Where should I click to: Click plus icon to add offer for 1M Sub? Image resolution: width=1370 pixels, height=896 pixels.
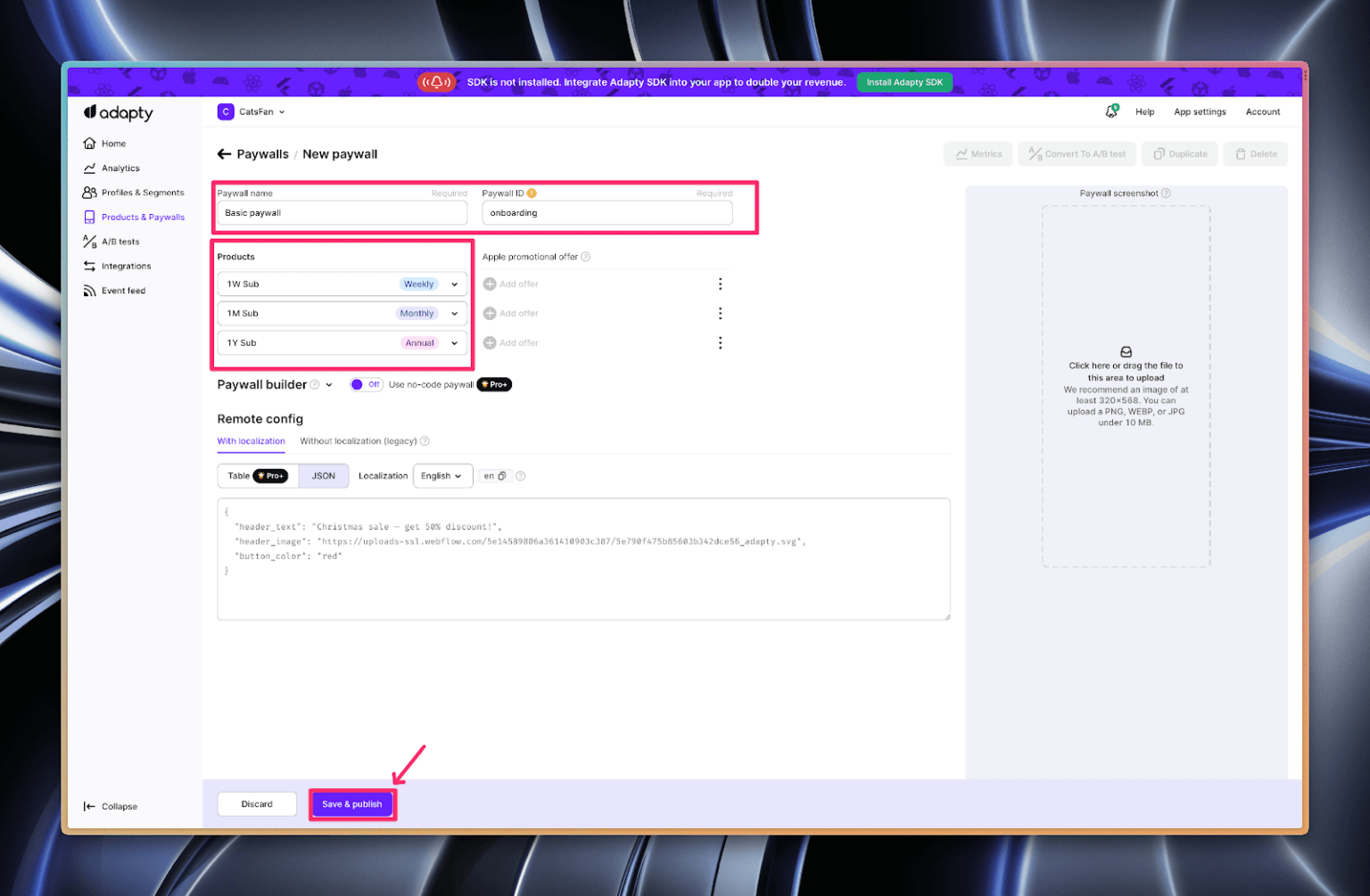pyautogui.click(x=490, y=314)
